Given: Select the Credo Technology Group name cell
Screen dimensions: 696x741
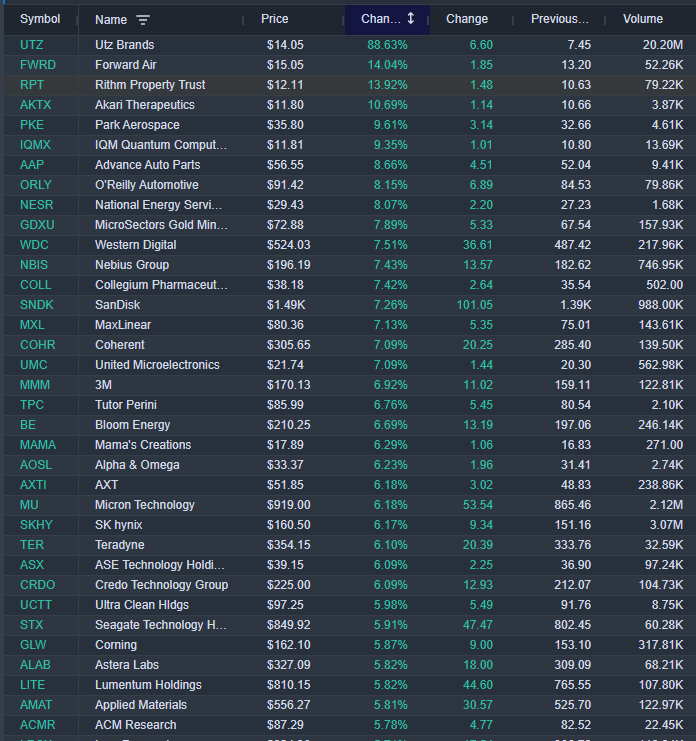Looking at the screenshot, I should click(x=162, y=585).
